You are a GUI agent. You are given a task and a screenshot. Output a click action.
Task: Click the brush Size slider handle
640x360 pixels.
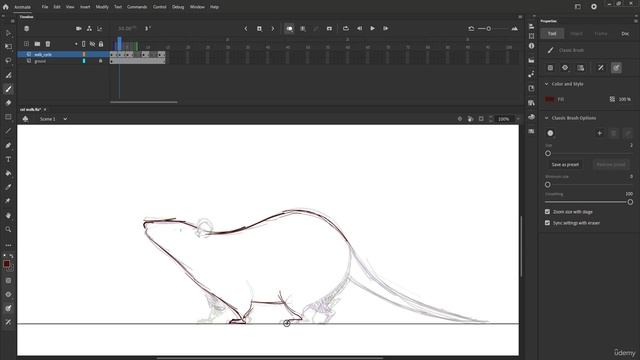548,153
